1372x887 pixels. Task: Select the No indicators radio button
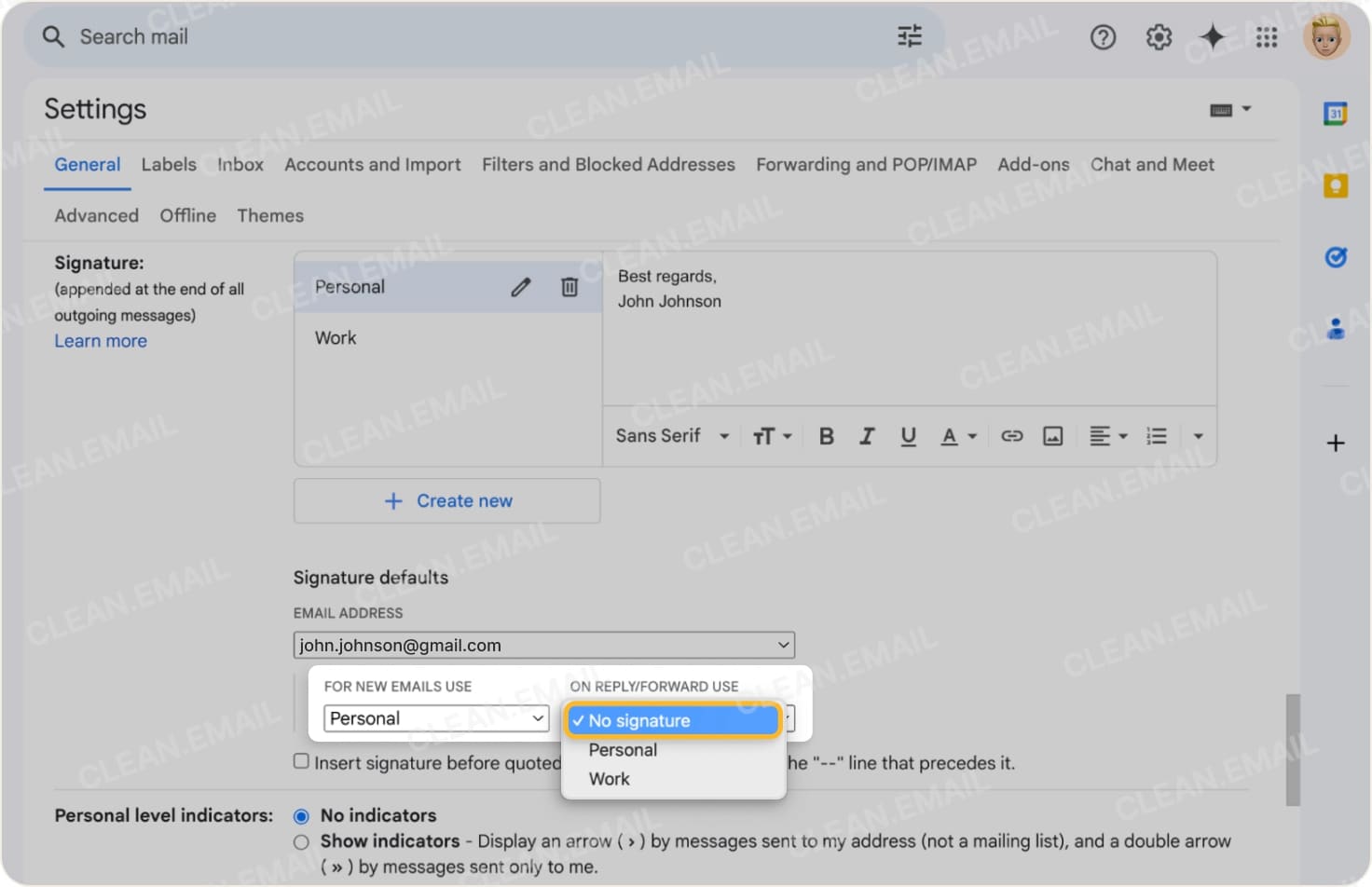301,815
